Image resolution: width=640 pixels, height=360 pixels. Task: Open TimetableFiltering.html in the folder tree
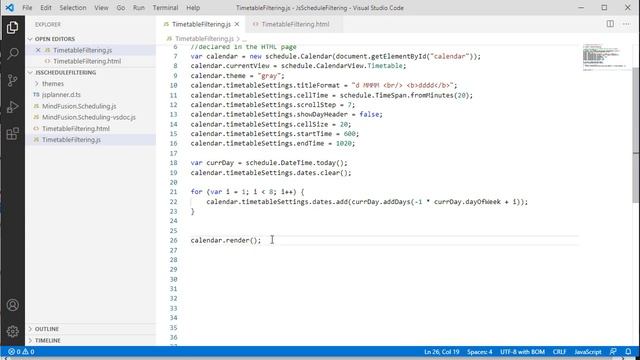[76, 128]
